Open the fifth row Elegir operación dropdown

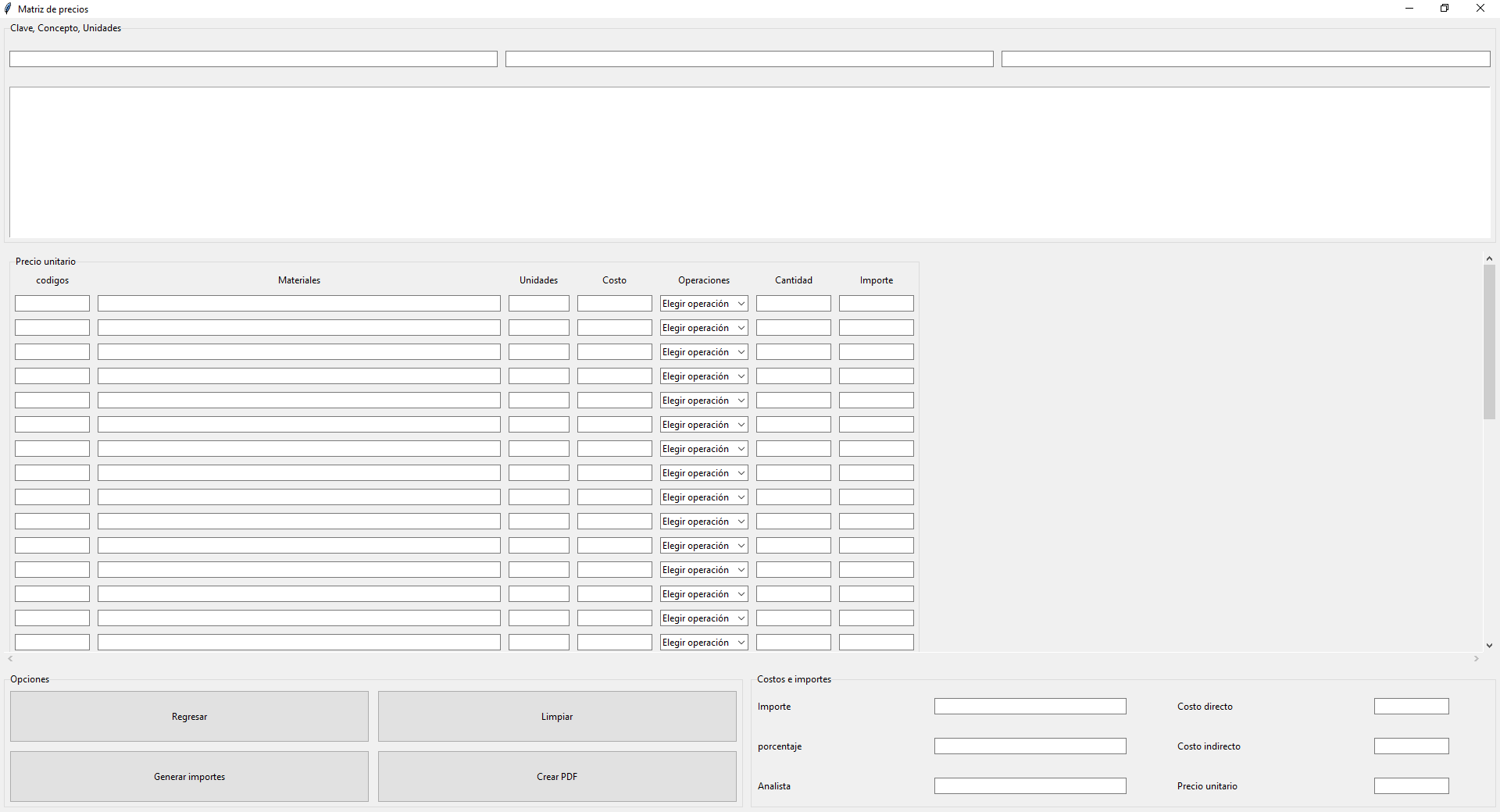704,401
